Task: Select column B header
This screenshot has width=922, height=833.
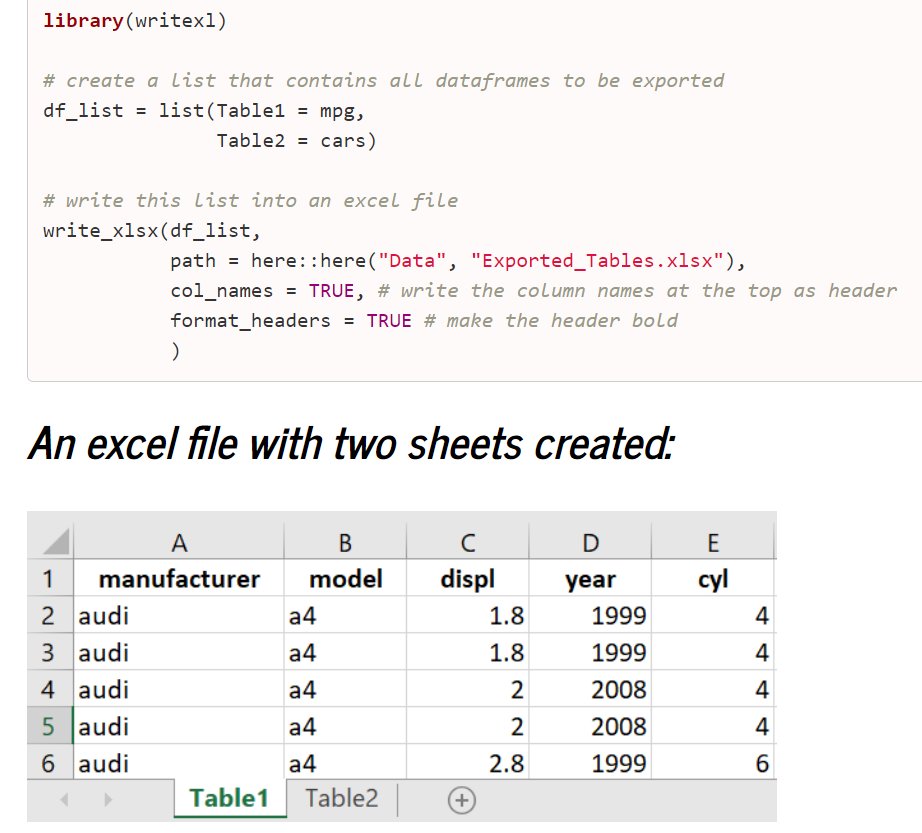Action: (345, 542)
